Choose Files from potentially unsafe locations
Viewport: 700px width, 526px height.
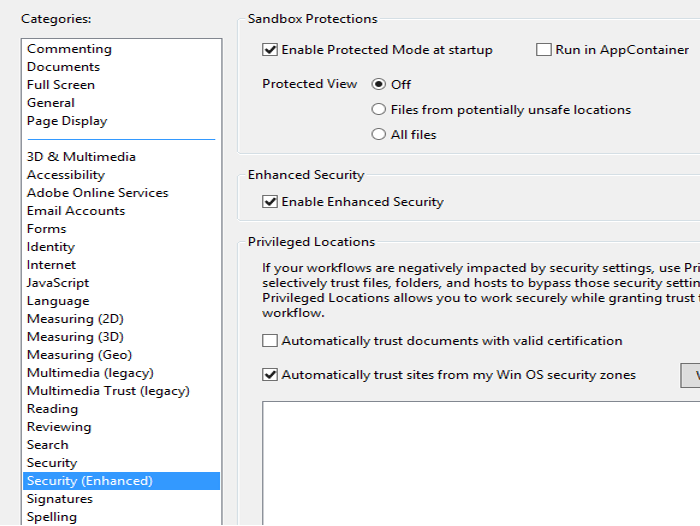tap(379, 110)
